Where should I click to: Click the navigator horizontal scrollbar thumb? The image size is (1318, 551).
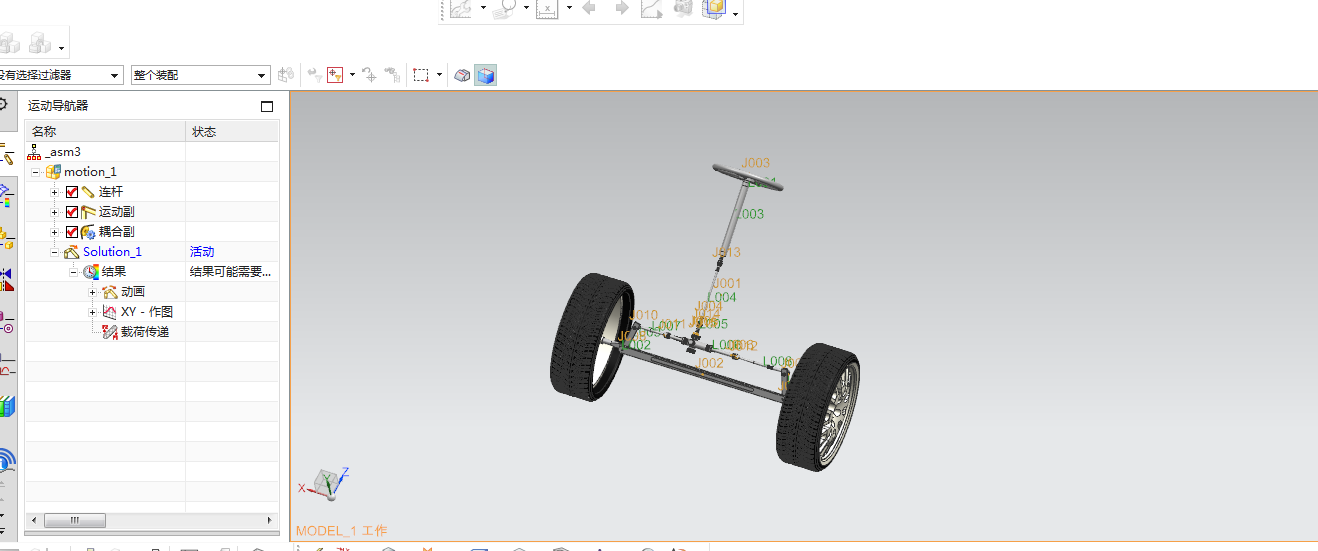[x=74, y=520]
